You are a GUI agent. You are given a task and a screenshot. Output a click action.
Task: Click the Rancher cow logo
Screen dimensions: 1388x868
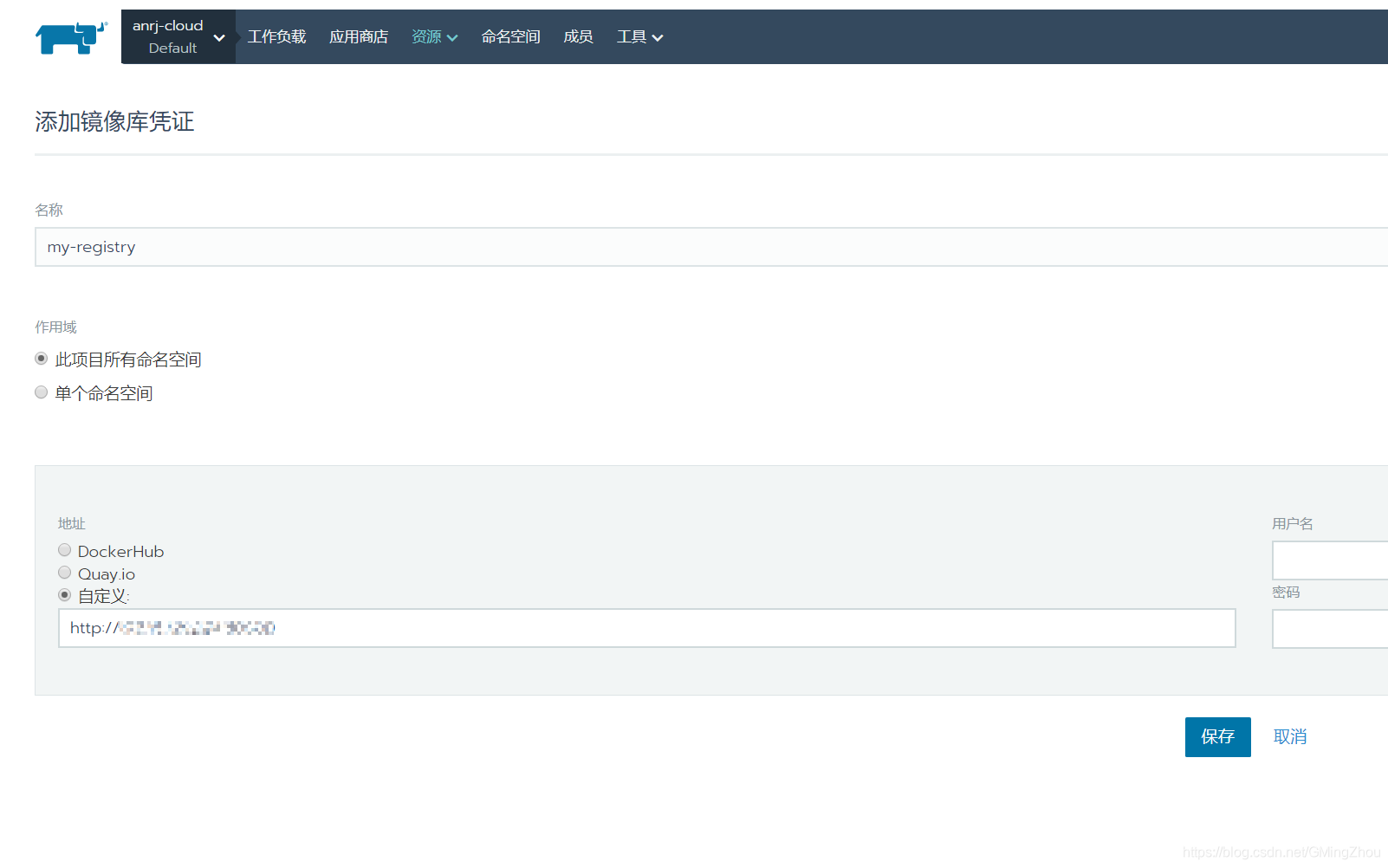pos(71,37)
